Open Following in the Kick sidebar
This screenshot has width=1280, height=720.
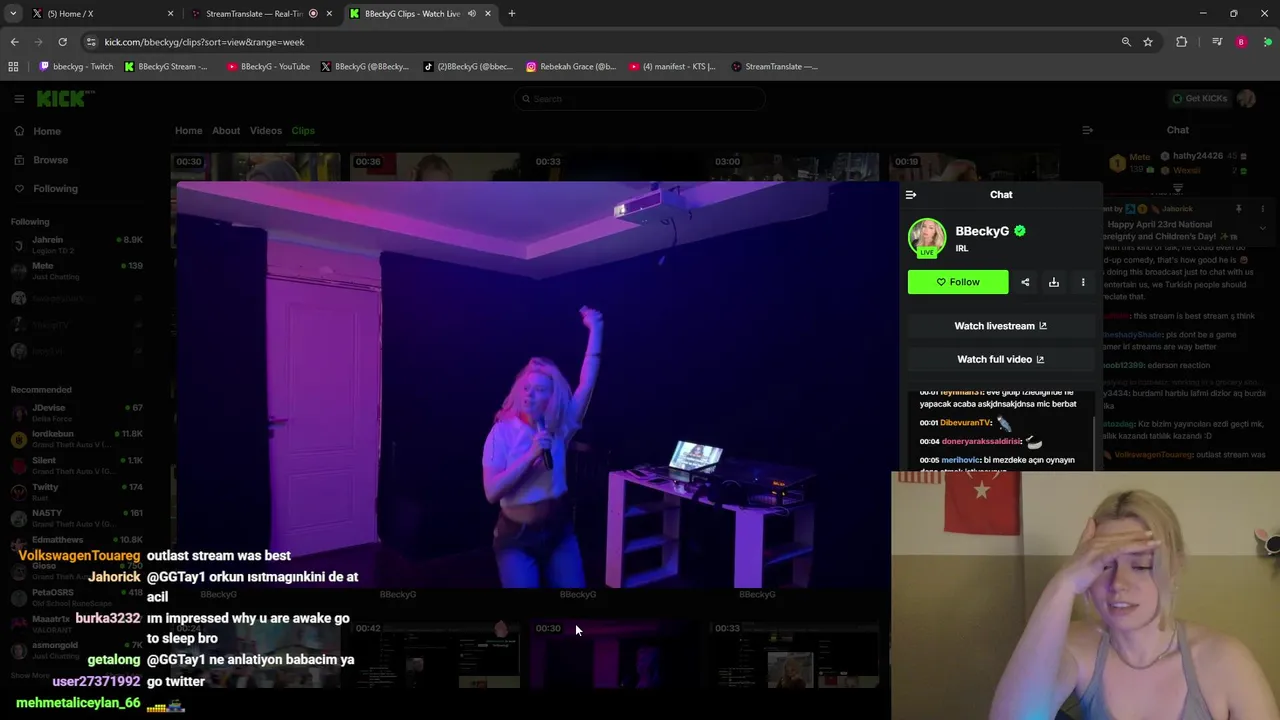pyautogui.click(x=55, y=188)
